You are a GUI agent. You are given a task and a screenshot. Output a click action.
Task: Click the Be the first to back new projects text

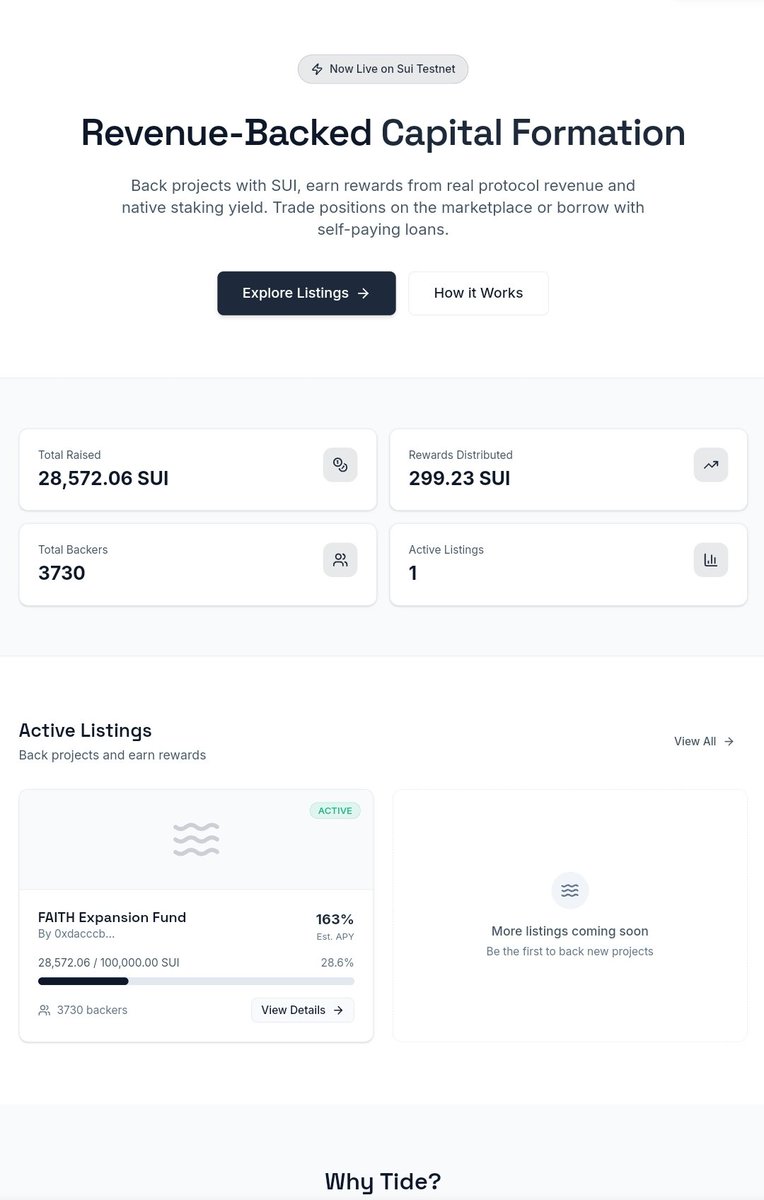click(570, 951)
